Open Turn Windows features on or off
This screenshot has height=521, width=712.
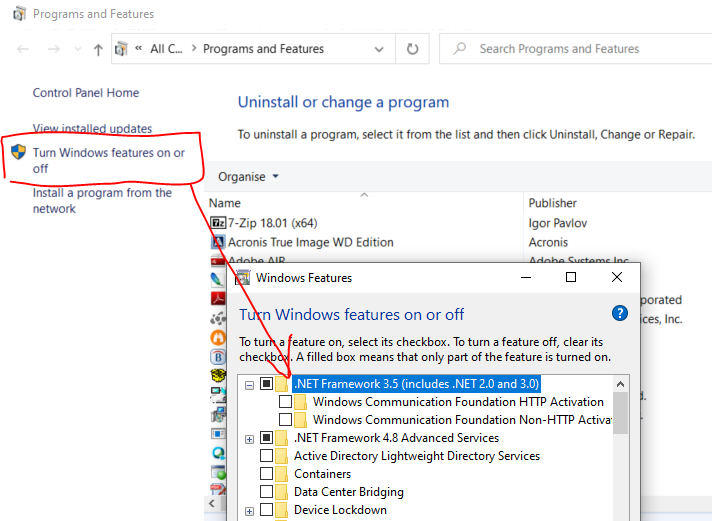pyautogui.click(x=109, y=160)
